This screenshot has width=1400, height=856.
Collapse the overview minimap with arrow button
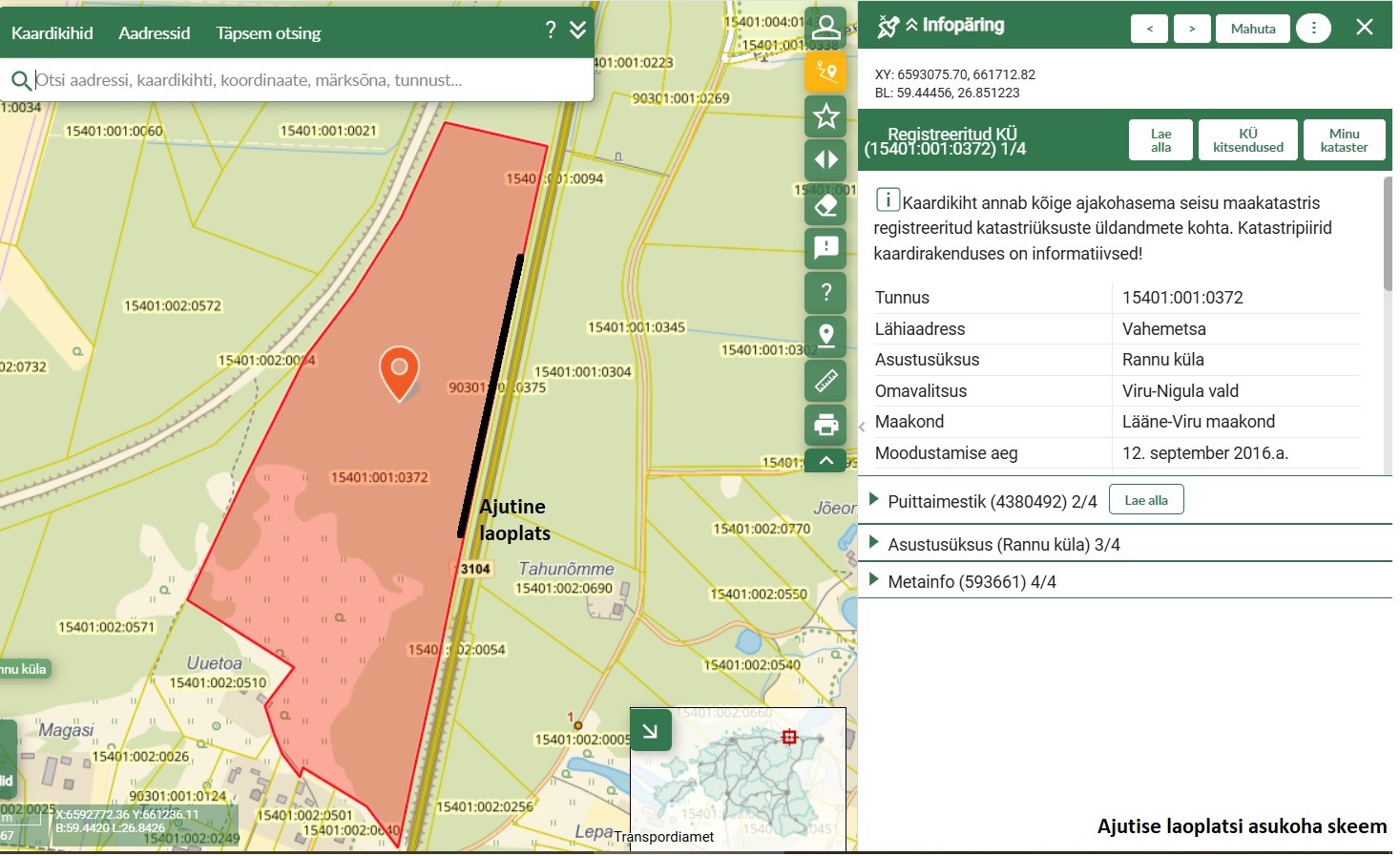point(650,731)
